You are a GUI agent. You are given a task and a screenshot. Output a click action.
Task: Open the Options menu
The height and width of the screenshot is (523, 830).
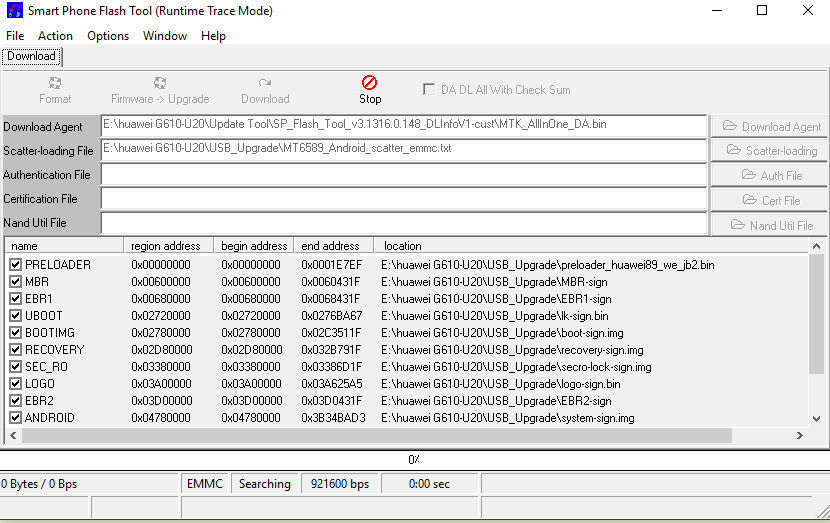click(108, 35)
